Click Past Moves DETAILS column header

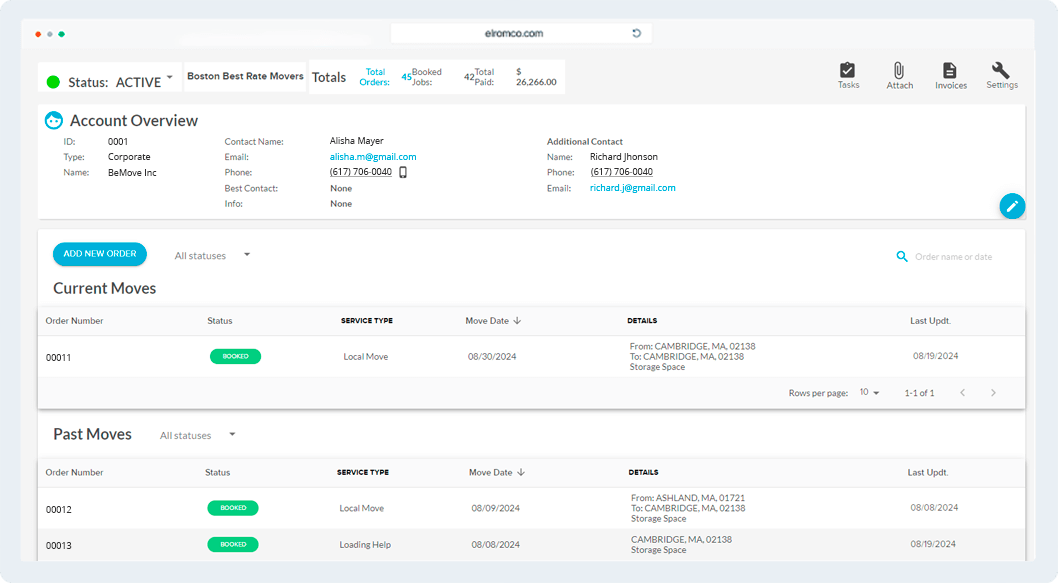tap(644, 472)
